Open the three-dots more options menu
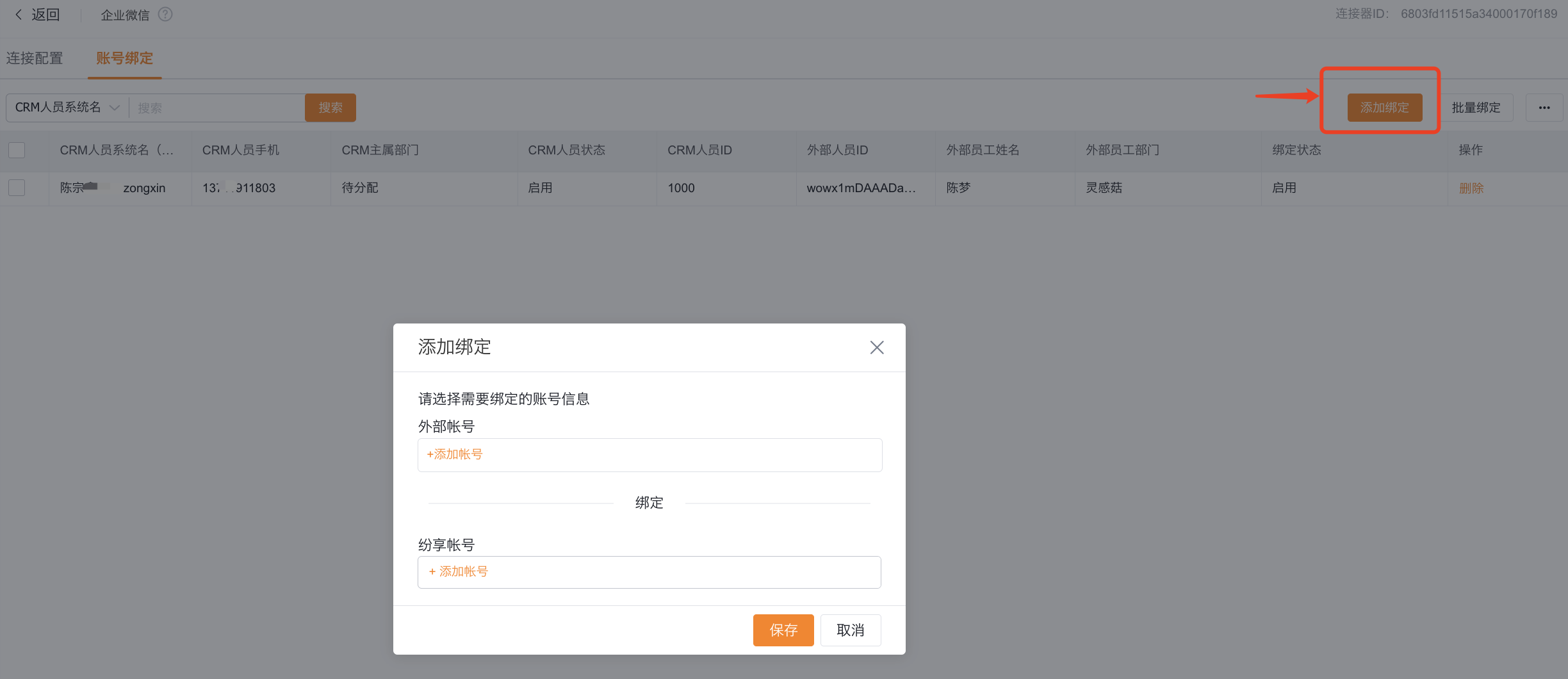Viewport: 1568px width, 679px height. tap(1544, 108)
